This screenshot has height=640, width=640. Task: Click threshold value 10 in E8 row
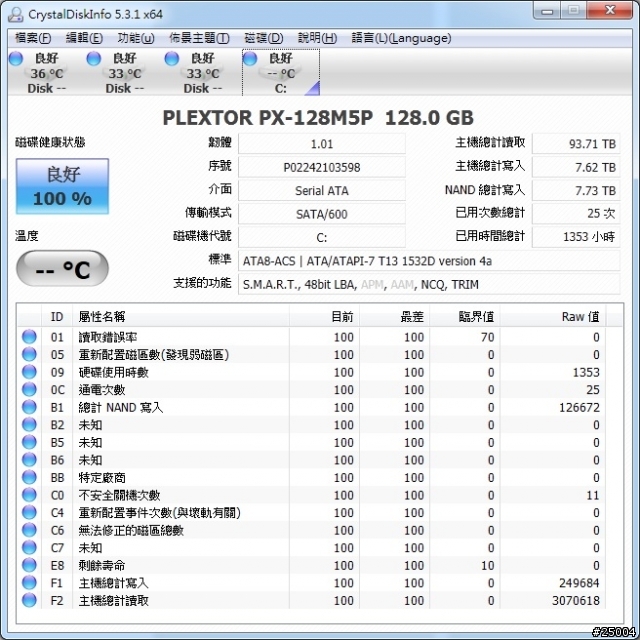[488, 565]
